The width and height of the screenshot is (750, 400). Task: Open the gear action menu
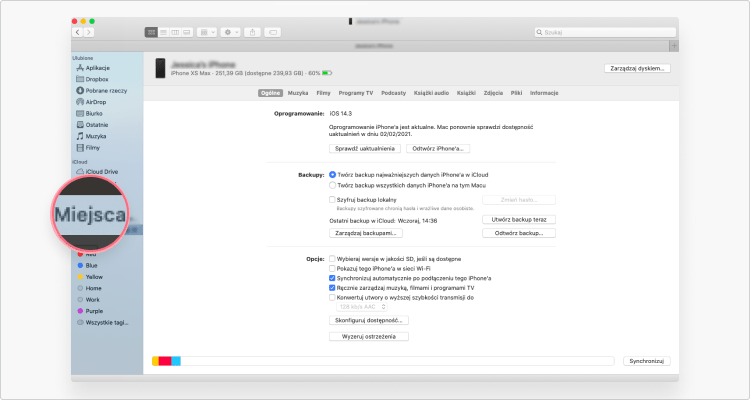coord(230,32)
